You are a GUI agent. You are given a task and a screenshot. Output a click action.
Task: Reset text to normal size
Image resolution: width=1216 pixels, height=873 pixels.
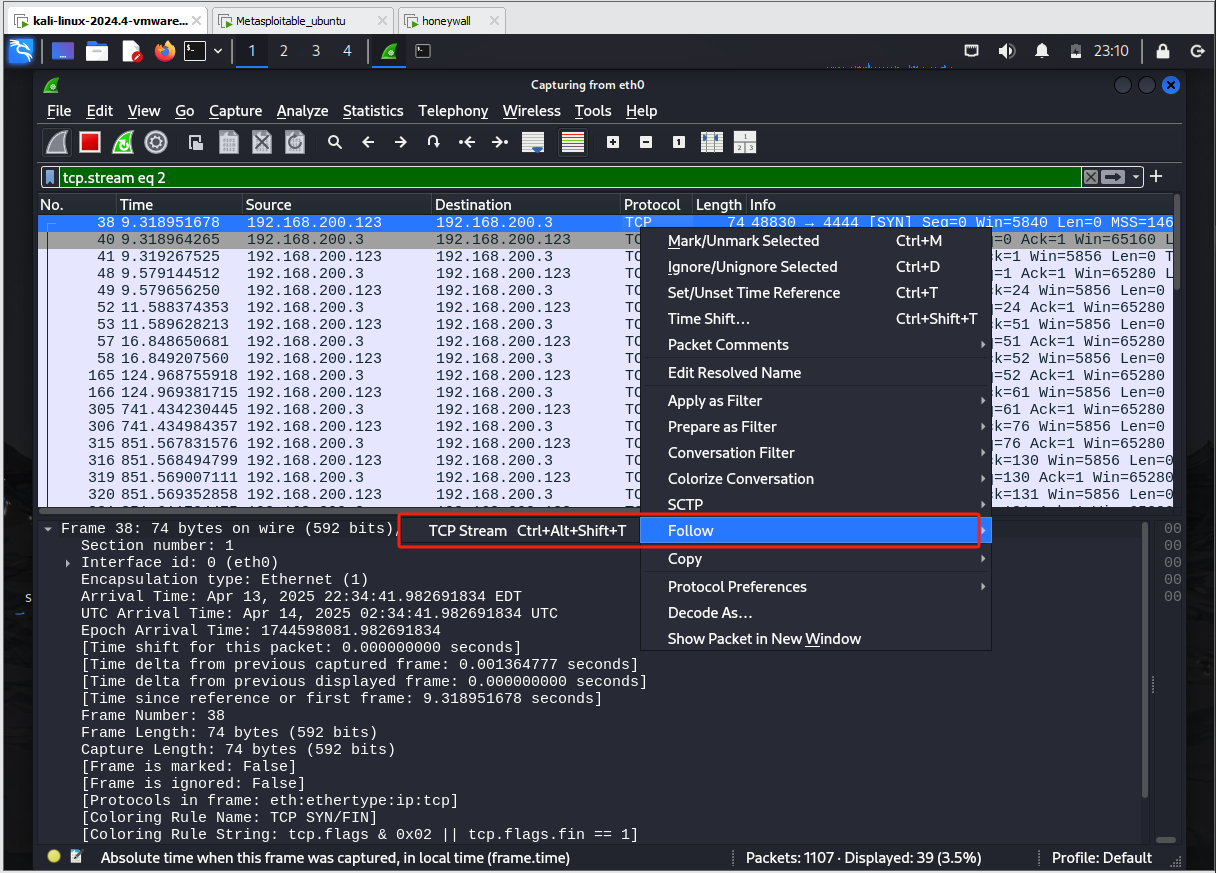coord(679,142)
